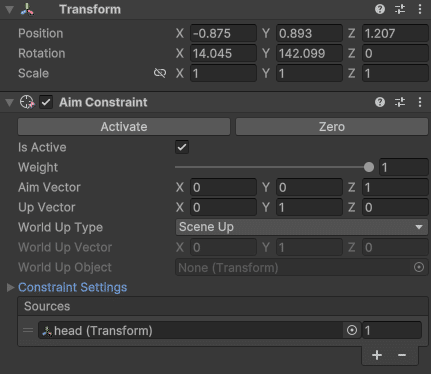
Task: Click the Position X input field
Action: [x=223, y=33]
